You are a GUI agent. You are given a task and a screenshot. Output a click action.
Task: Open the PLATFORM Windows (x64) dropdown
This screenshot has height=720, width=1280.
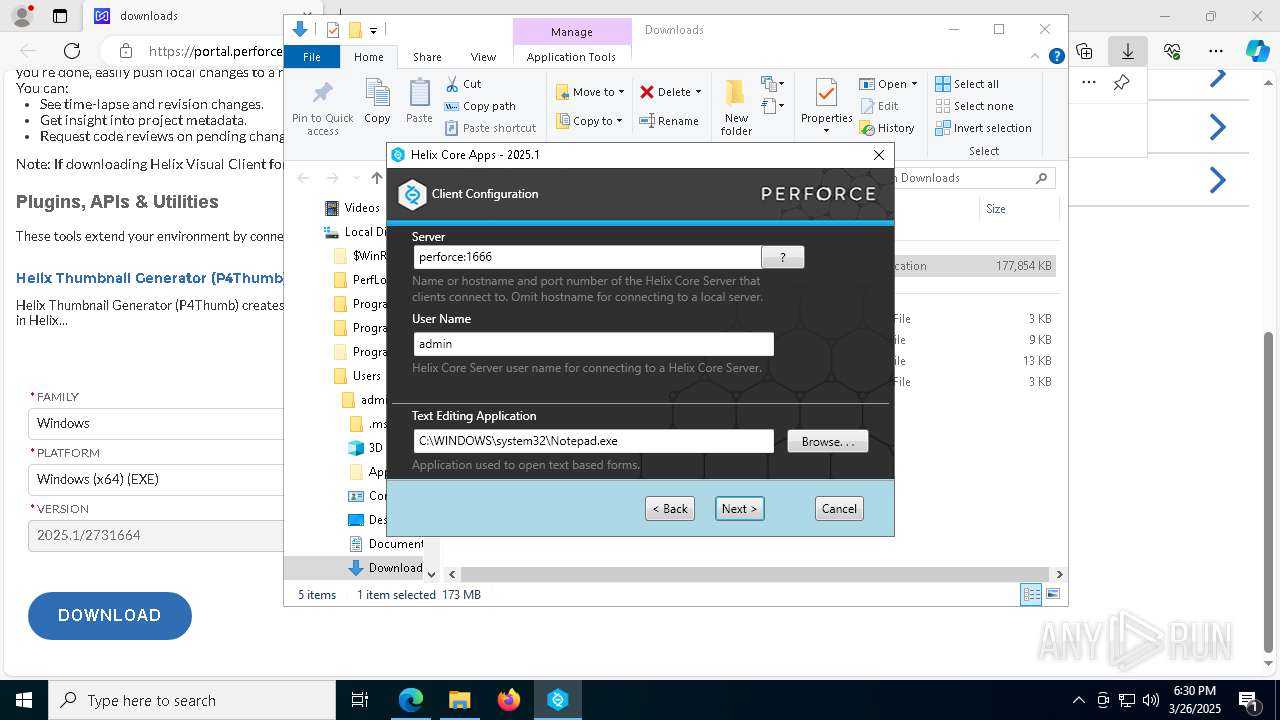pyautogui.click(x=156, y=479)
